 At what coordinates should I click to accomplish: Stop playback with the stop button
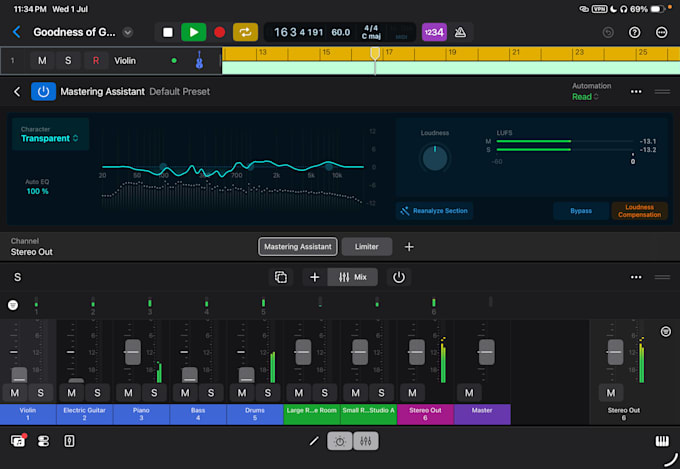tap(168, 32)
